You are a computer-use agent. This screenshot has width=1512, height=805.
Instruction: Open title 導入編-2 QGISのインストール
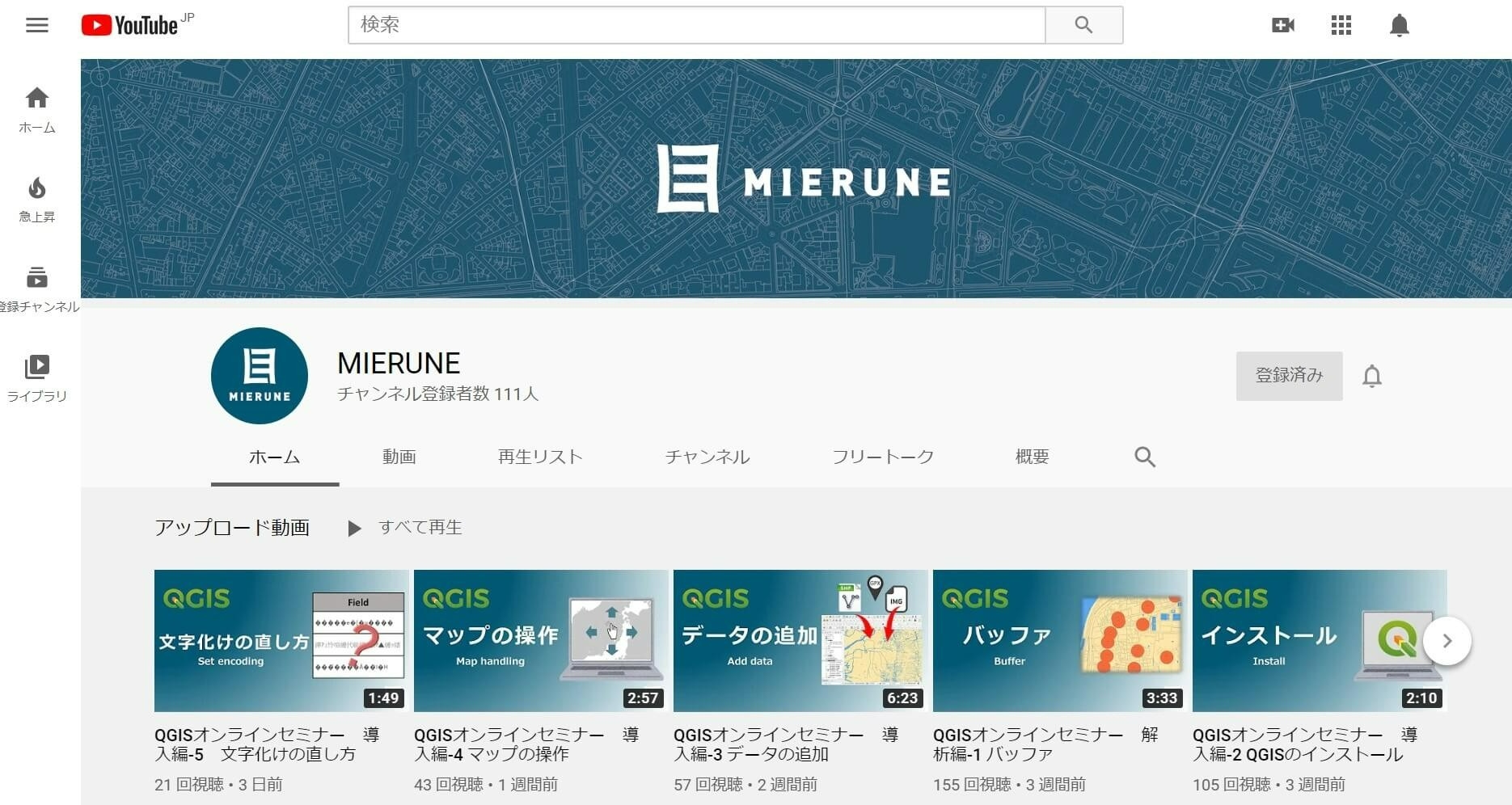click(1305, 744)
